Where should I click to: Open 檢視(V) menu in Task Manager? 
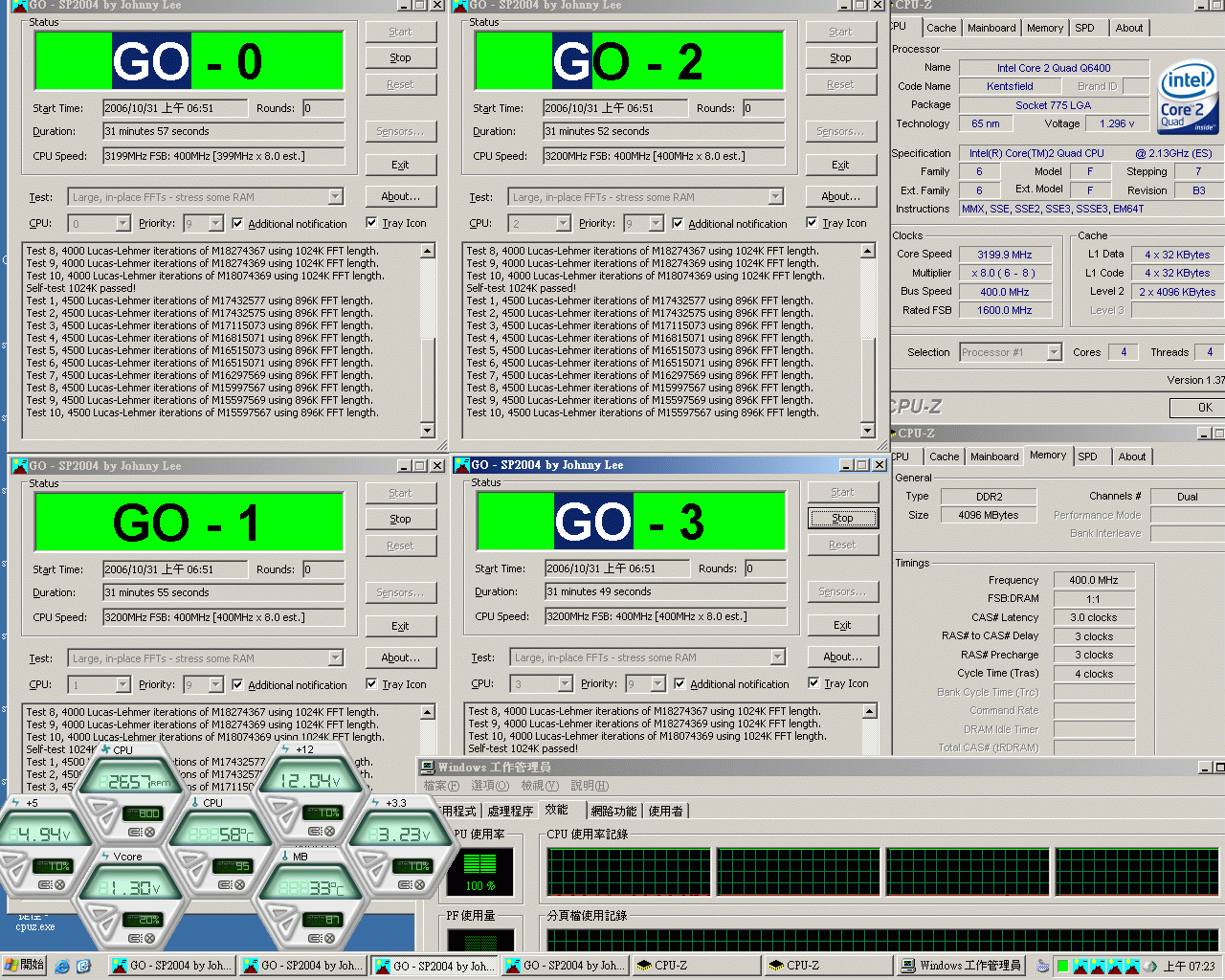tap(540, 786)
